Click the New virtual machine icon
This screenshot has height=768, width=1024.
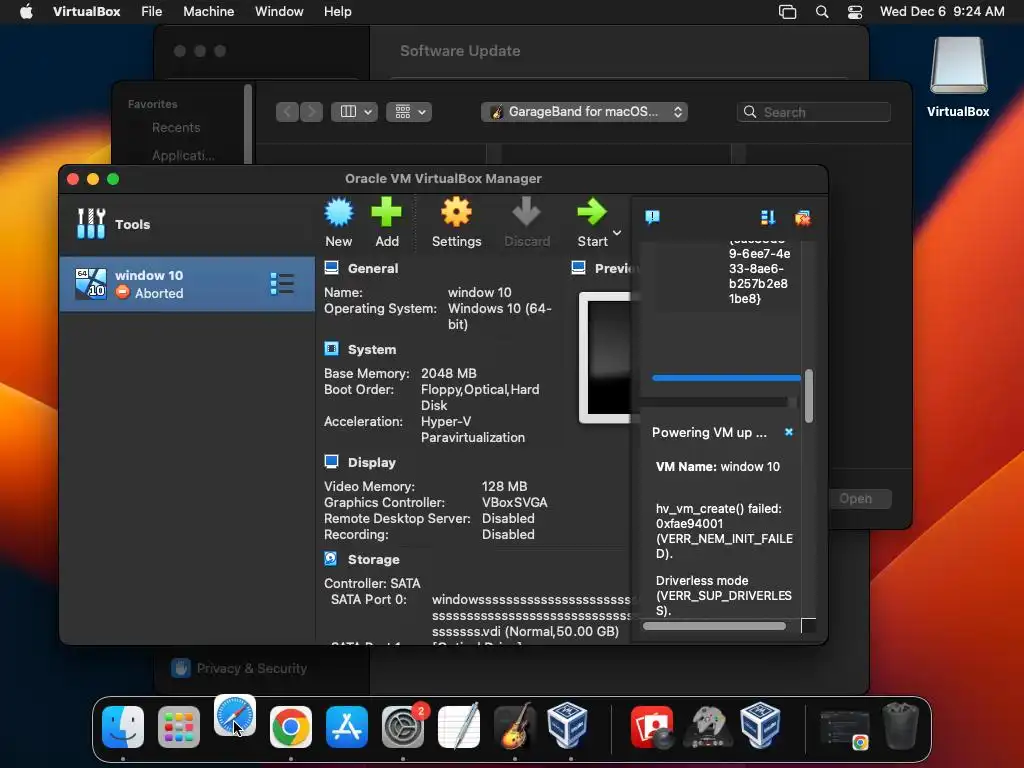[x=339, y=212]
